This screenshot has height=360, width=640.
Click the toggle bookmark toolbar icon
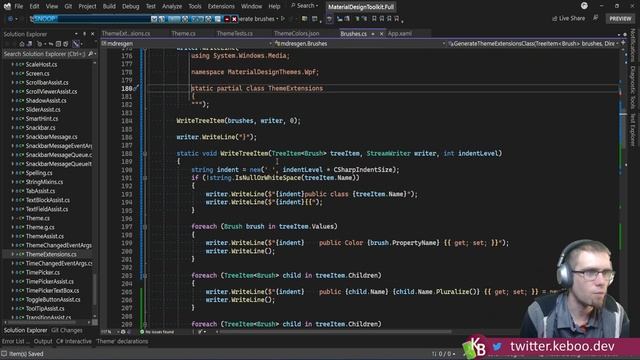tap(374, 19)
